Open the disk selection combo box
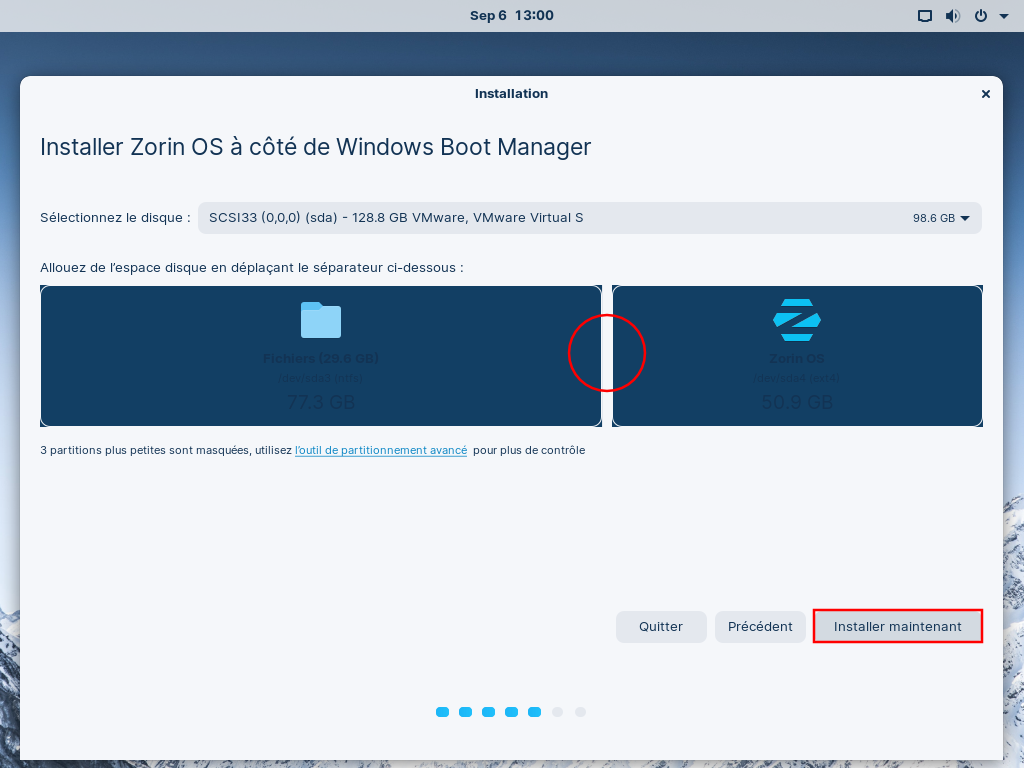Screen dimensions: 1024x768 pos(589,218)
